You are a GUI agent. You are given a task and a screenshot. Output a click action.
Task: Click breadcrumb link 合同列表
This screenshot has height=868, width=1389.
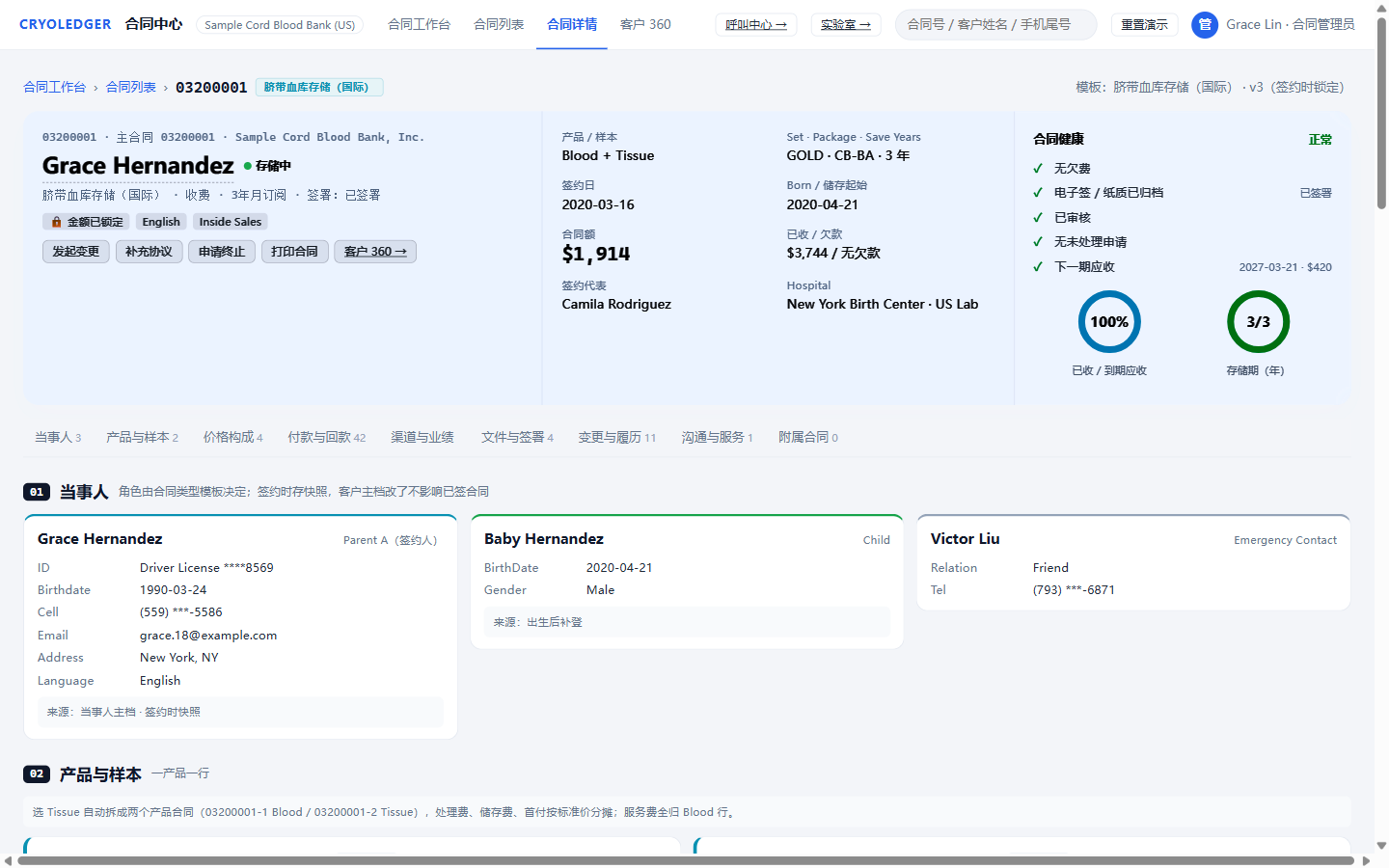click(x=131, y=87)
